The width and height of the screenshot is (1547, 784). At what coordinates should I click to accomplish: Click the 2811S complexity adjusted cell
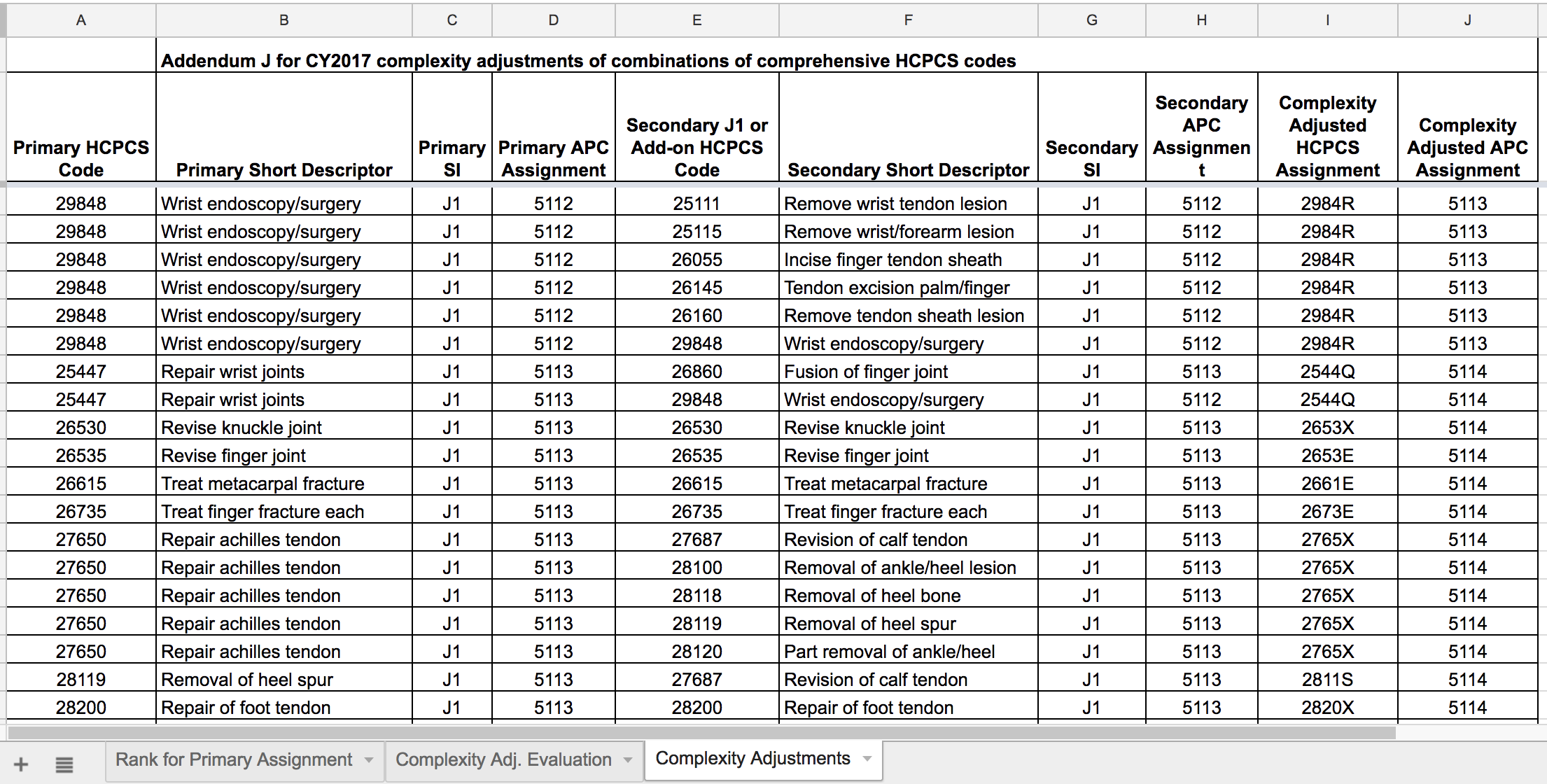(x=1327, y=680)
